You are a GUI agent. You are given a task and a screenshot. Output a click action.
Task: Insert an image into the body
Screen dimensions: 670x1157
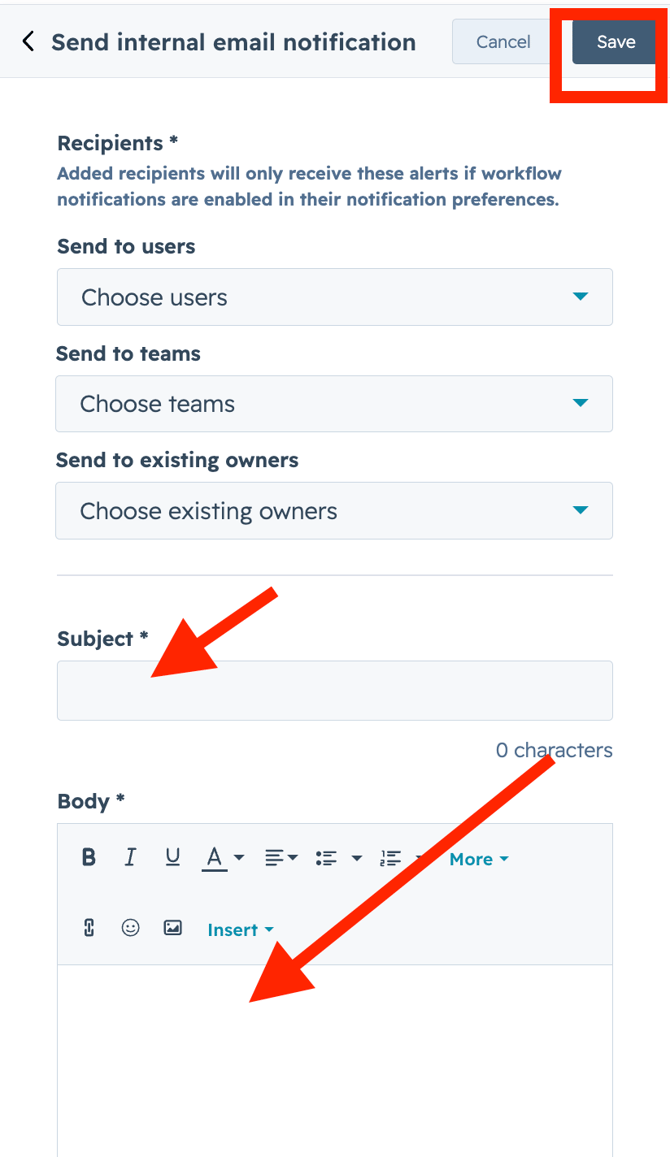click(173, 928)
